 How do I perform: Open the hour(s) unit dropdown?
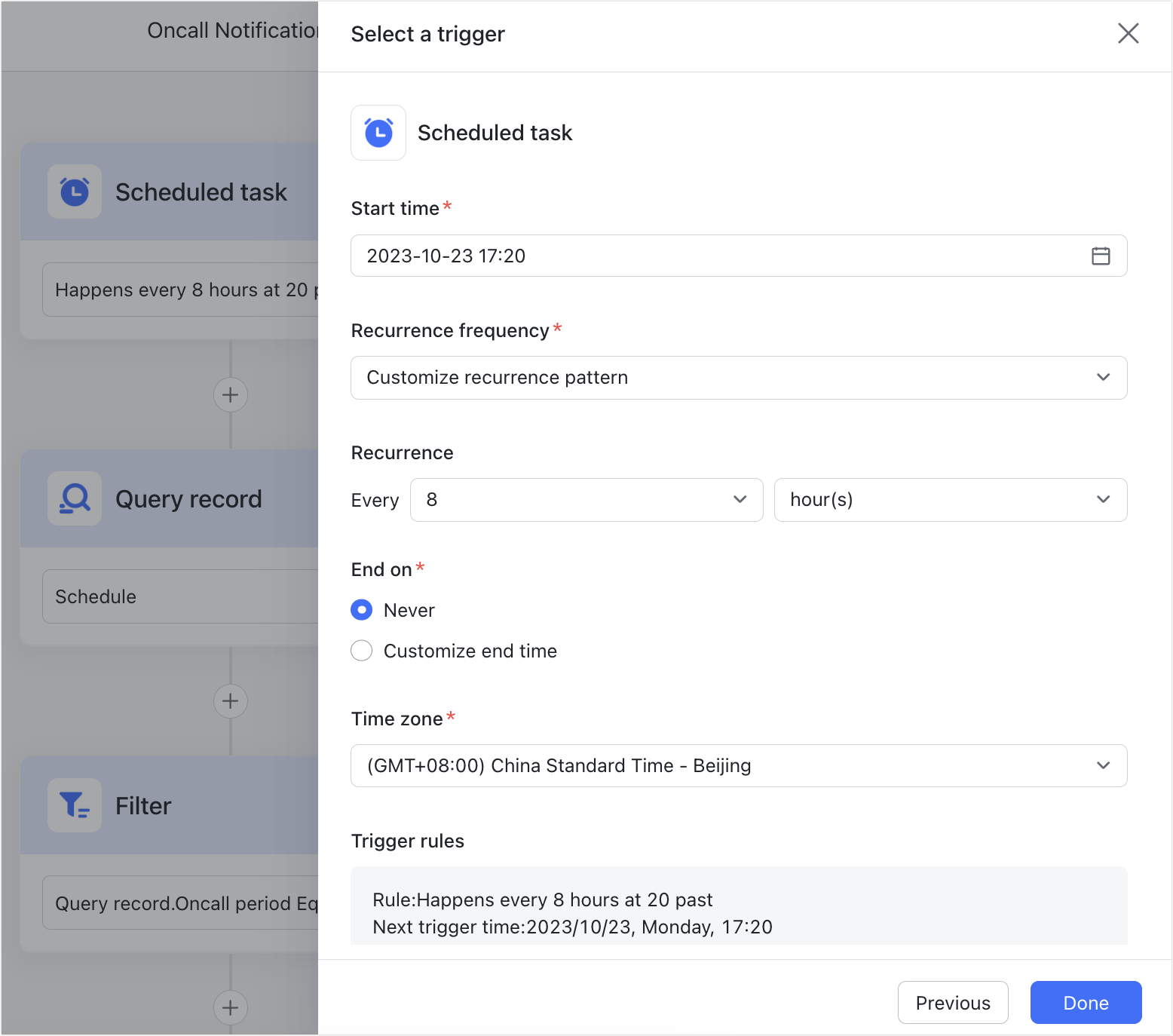pyautogui.click(x=951, y=500)
